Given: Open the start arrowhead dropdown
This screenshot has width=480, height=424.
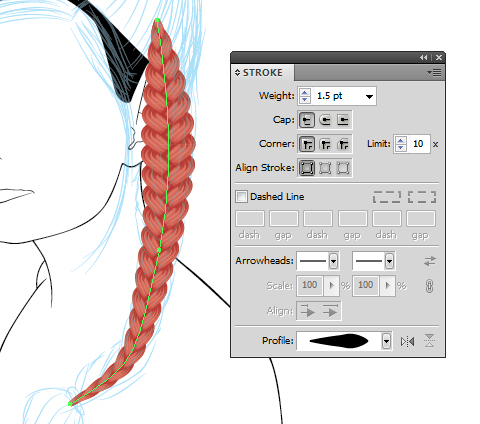Looking at the screenshot, I should click(x=333, y=261).
